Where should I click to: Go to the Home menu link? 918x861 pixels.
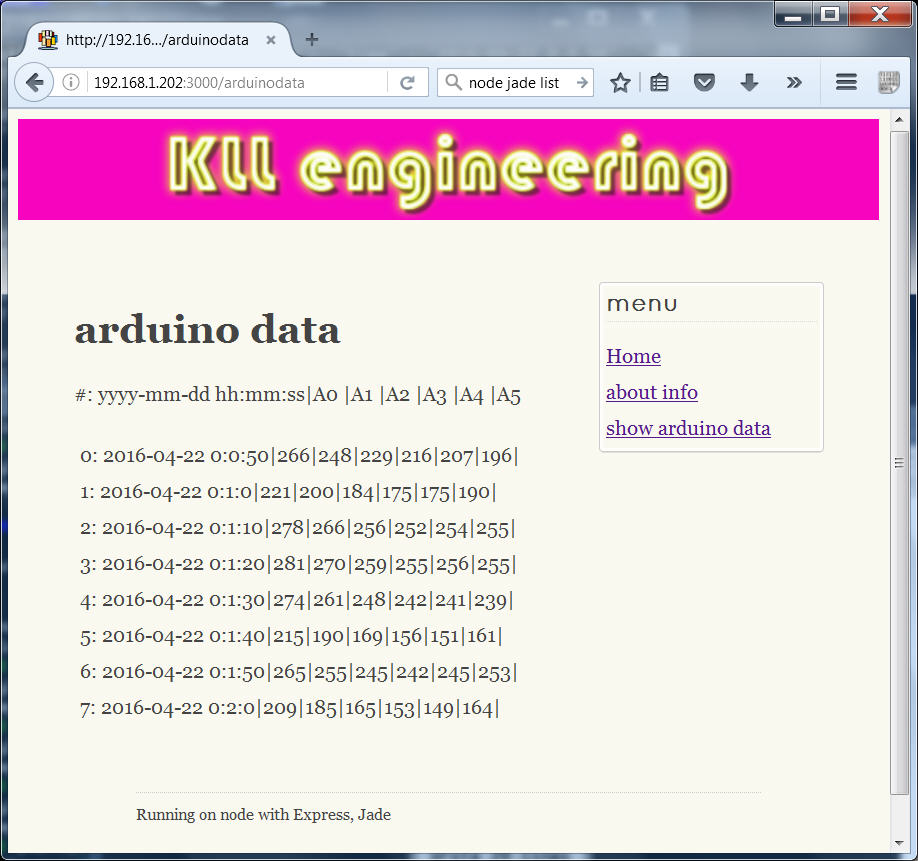click(x=633, y=357)
